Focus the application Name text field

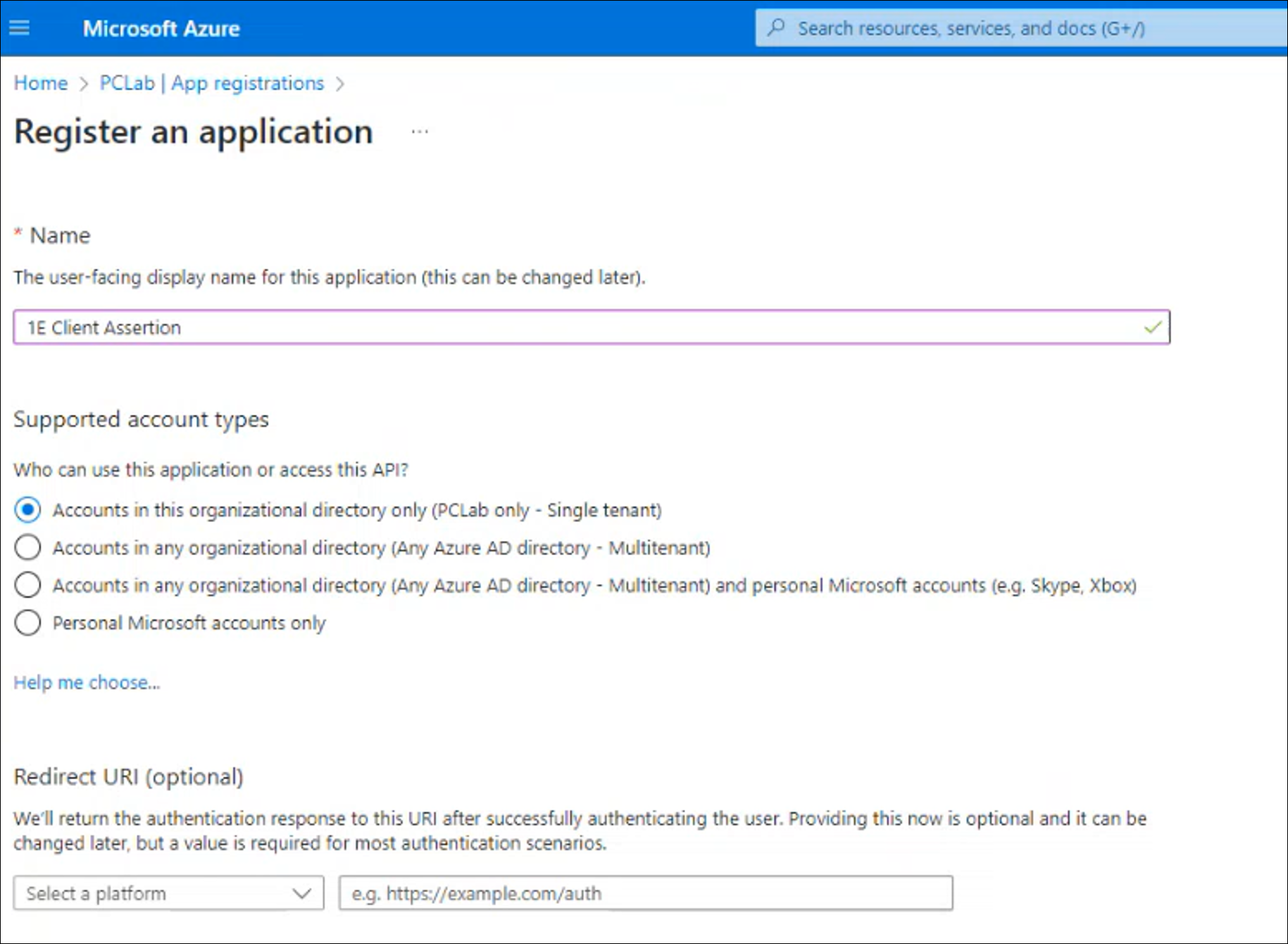pyautogui.click(x=577, y=328)
